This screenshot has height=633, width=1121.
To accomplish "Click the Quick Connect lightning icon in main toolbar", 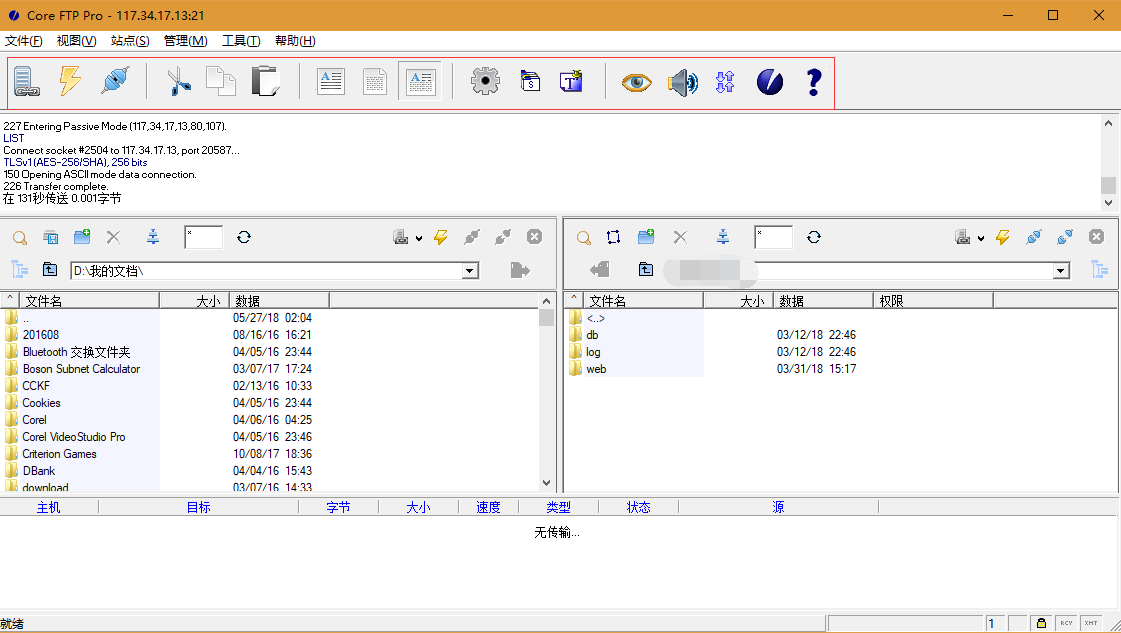I will tap(70, 82).
